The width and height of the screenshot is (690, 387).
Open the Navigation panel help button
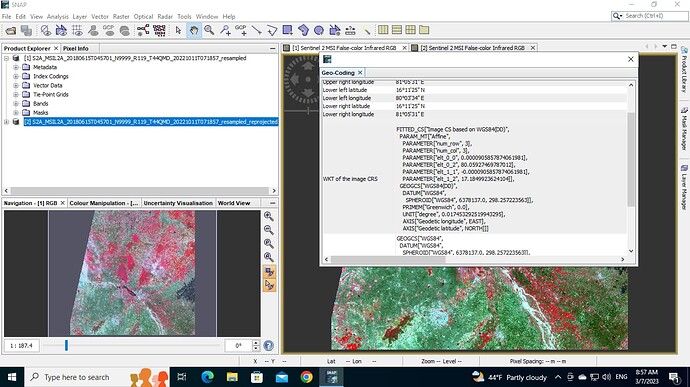click(268, 346)
